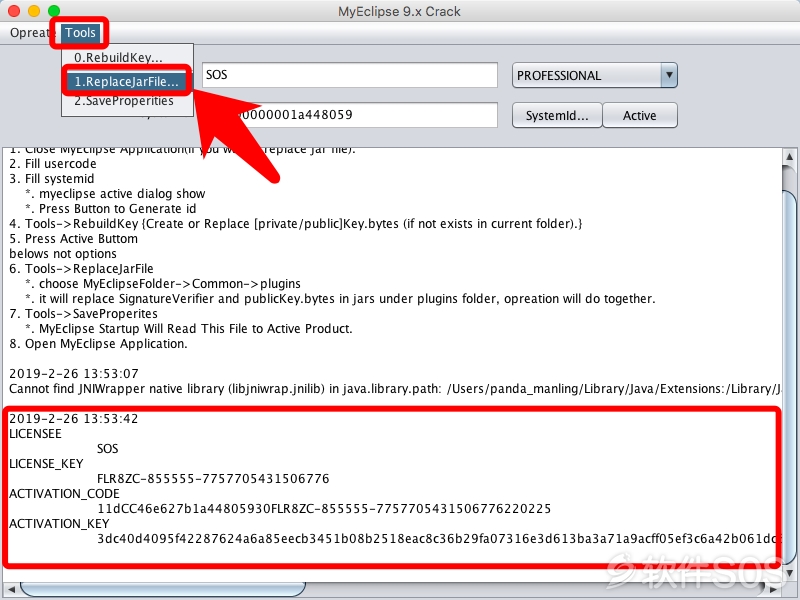Click the 'it will replace SignatureVerifier' line
Screen dimensions: 800x600
[340, 298]
